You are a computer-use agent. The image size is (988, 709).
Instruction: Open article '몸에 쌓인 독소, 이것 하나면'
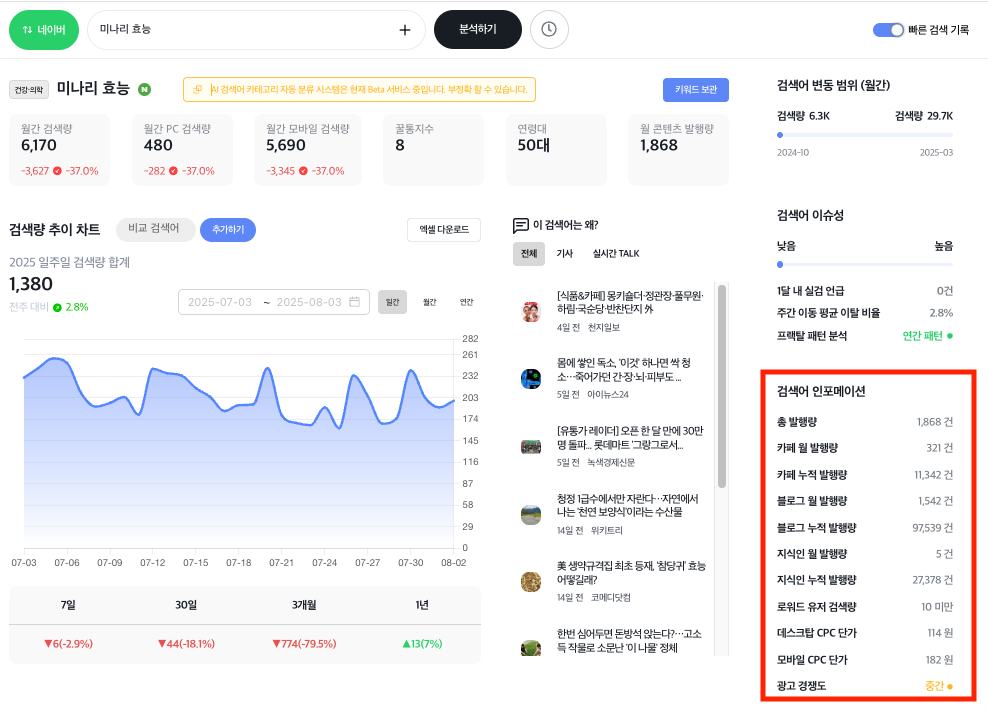(x=624, y=370)
